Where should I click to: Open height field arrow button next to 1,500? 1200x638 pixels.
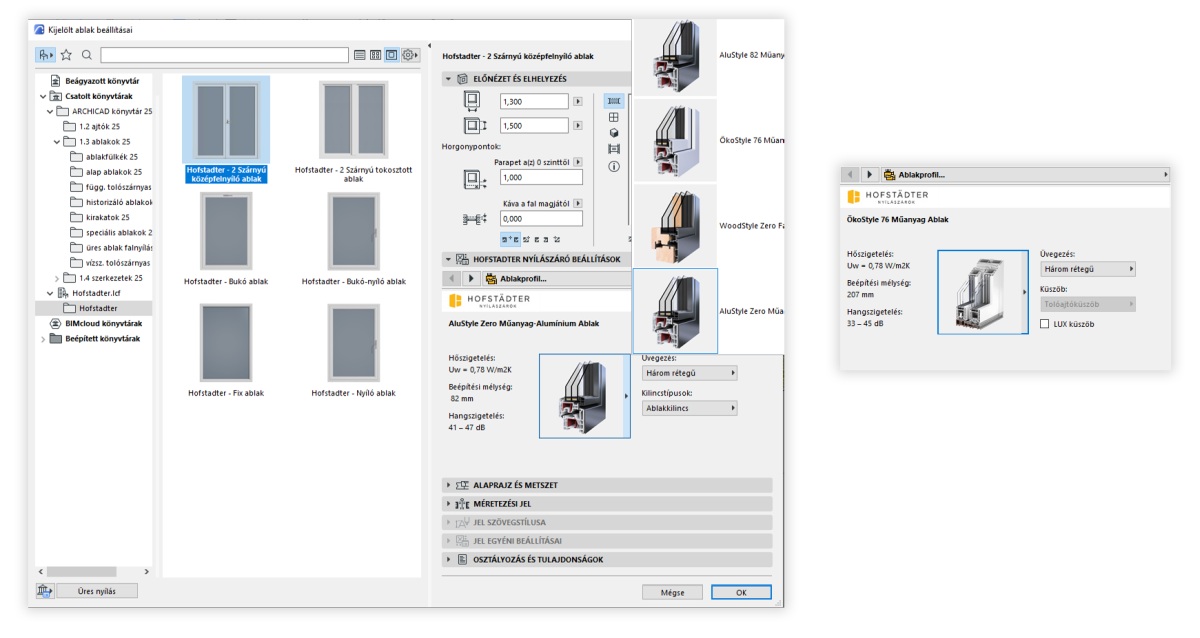pyautogui.click(x=577, y=125)
